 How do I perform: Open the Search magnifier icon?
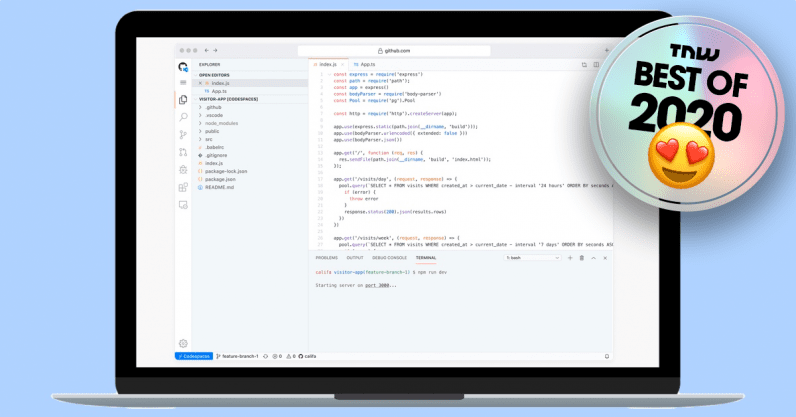[x=183, y=117]
